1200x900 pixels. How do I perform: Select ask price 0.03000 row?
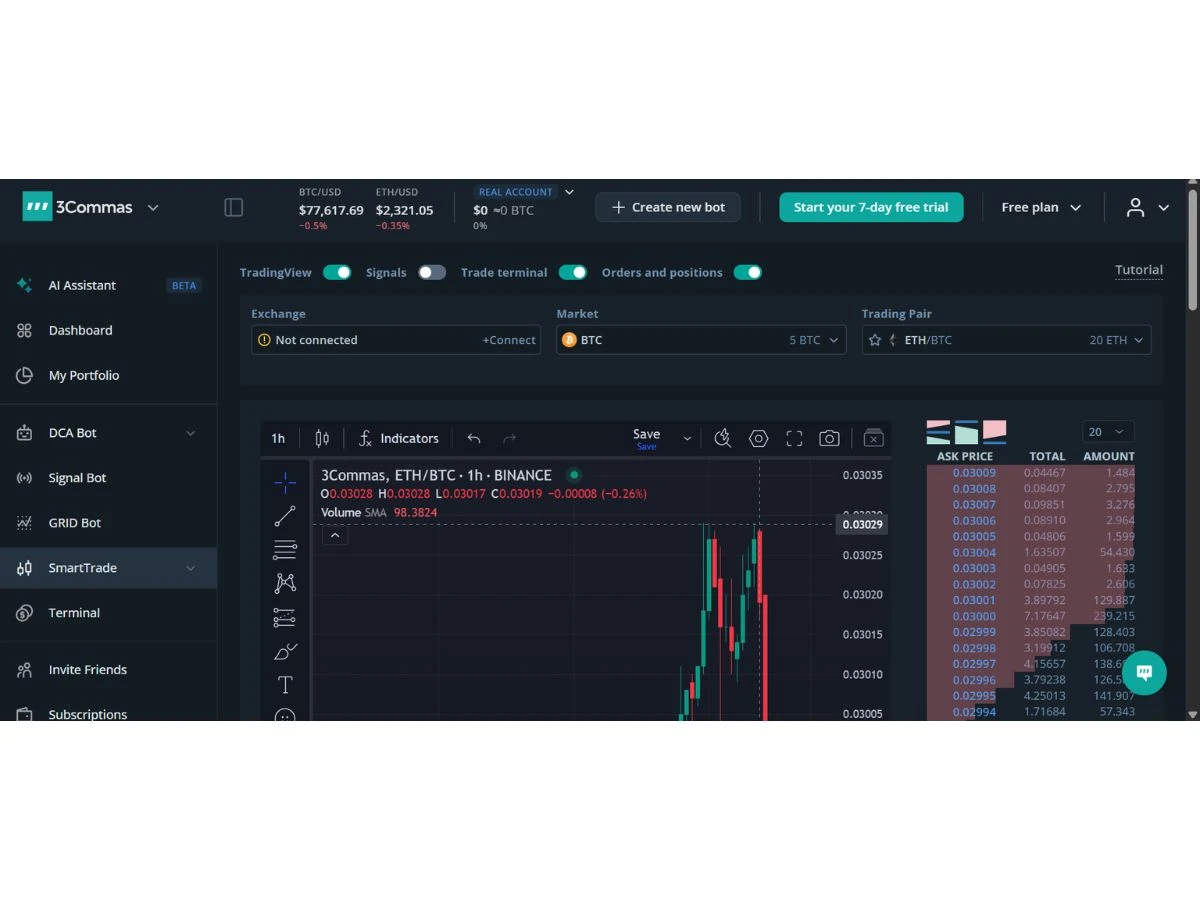point(1031,616)
